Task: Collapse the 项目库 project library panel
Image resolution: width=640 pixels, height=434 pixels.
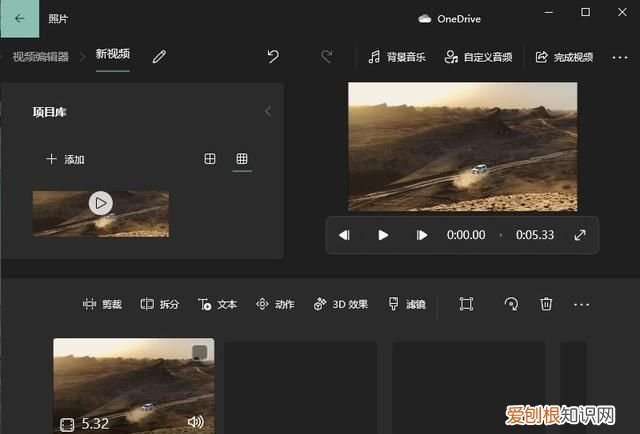Action: coord(267,112)
